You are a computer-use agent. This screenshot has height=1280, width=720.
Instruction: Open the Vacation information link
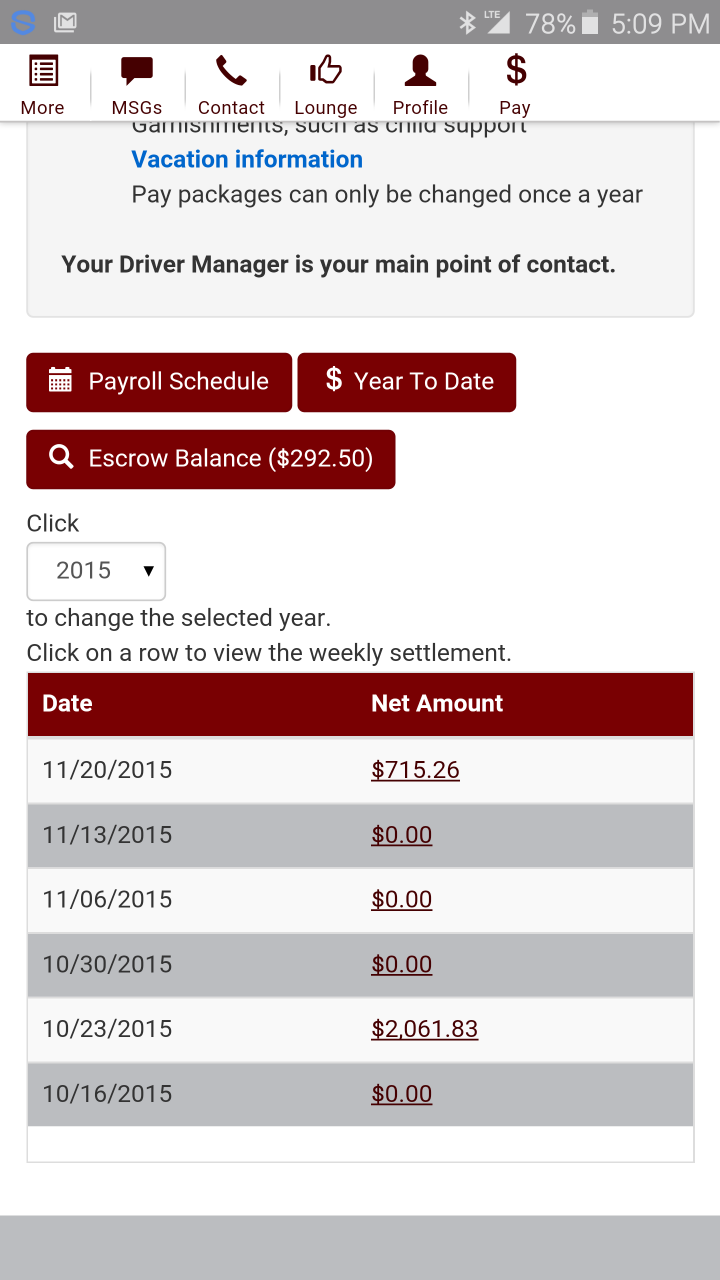point(247,159)
